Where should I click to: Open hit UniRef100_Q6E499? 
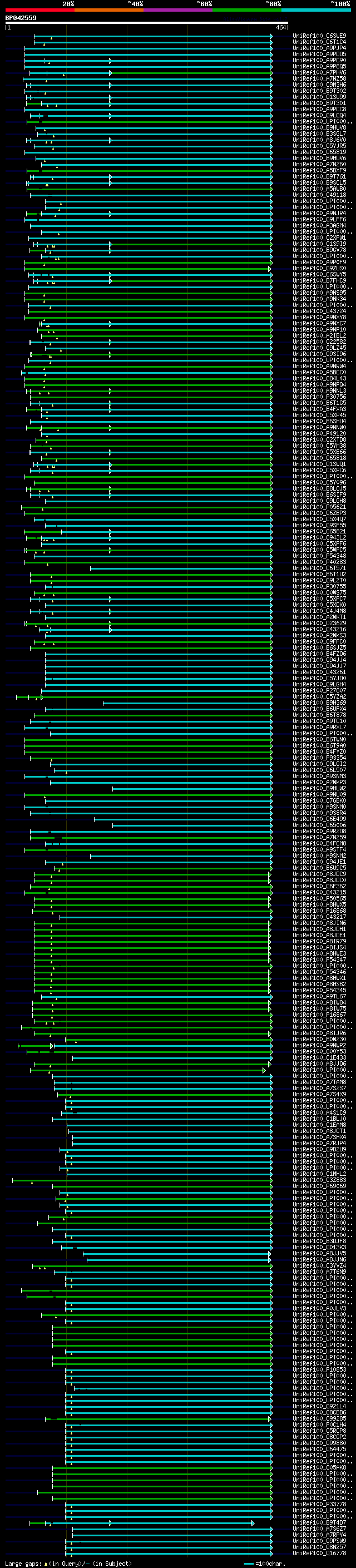(319, 819)
